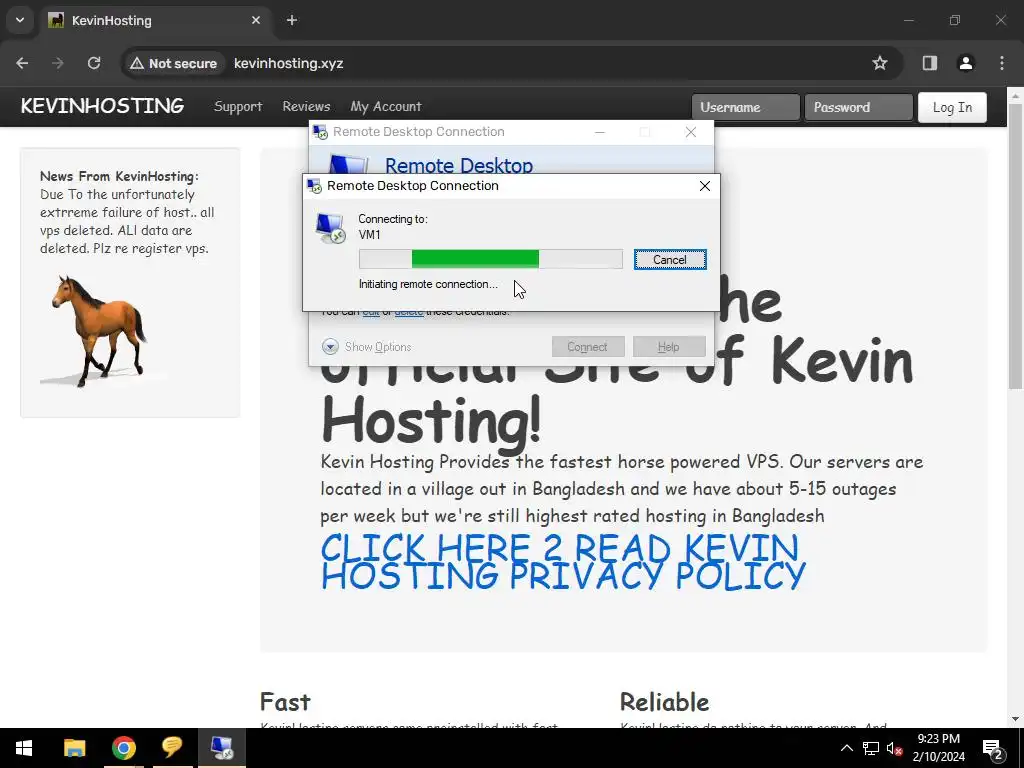Image resolution: width=1024 pixels, height=768 pixels.
Task: Click the muted volume tray icon
Action: [894, 748]
